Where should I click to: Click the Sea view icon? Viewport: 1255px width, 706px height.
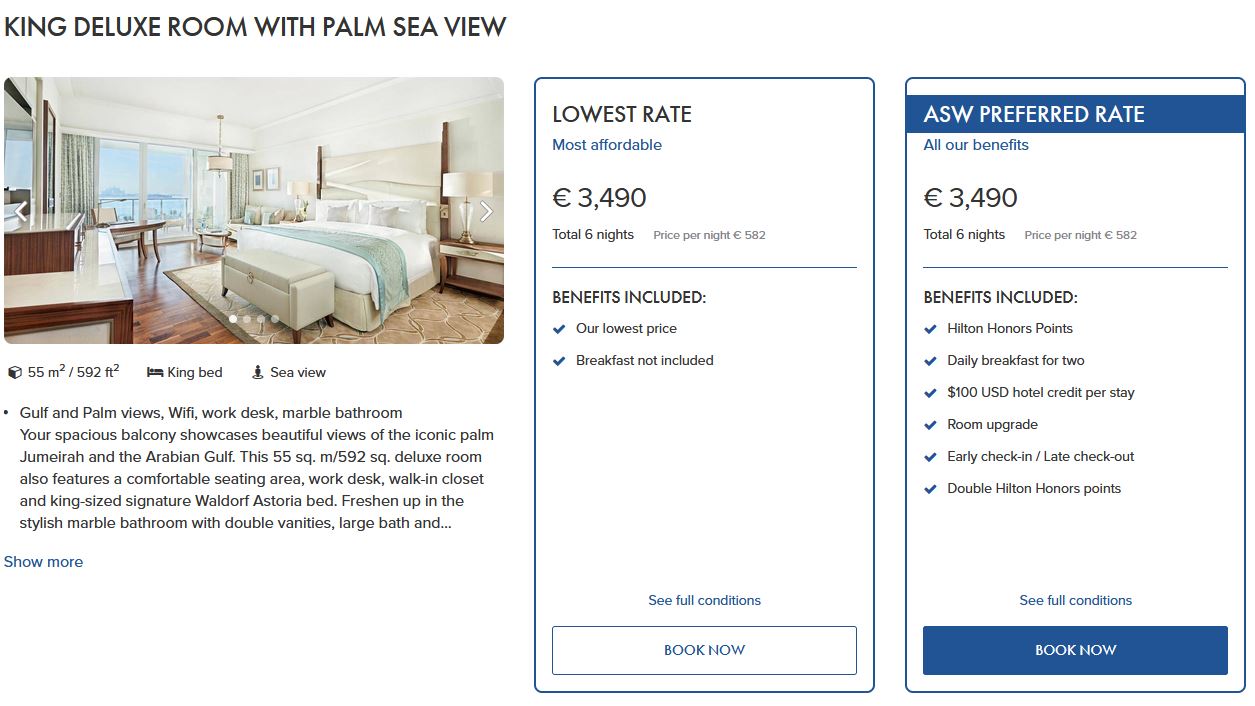(x=258, y=373)
